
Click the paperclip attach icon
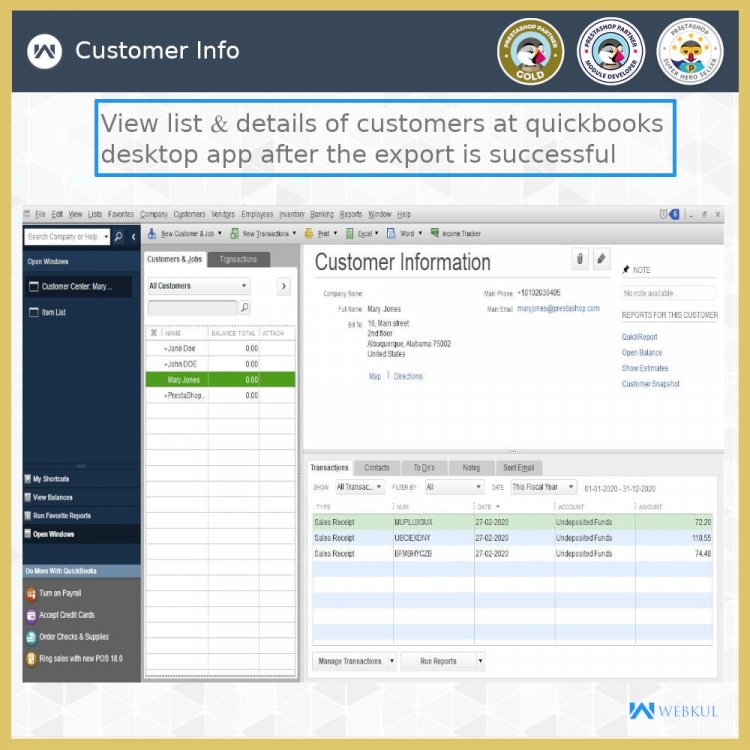pyautogui.click(x=580, y=259)
